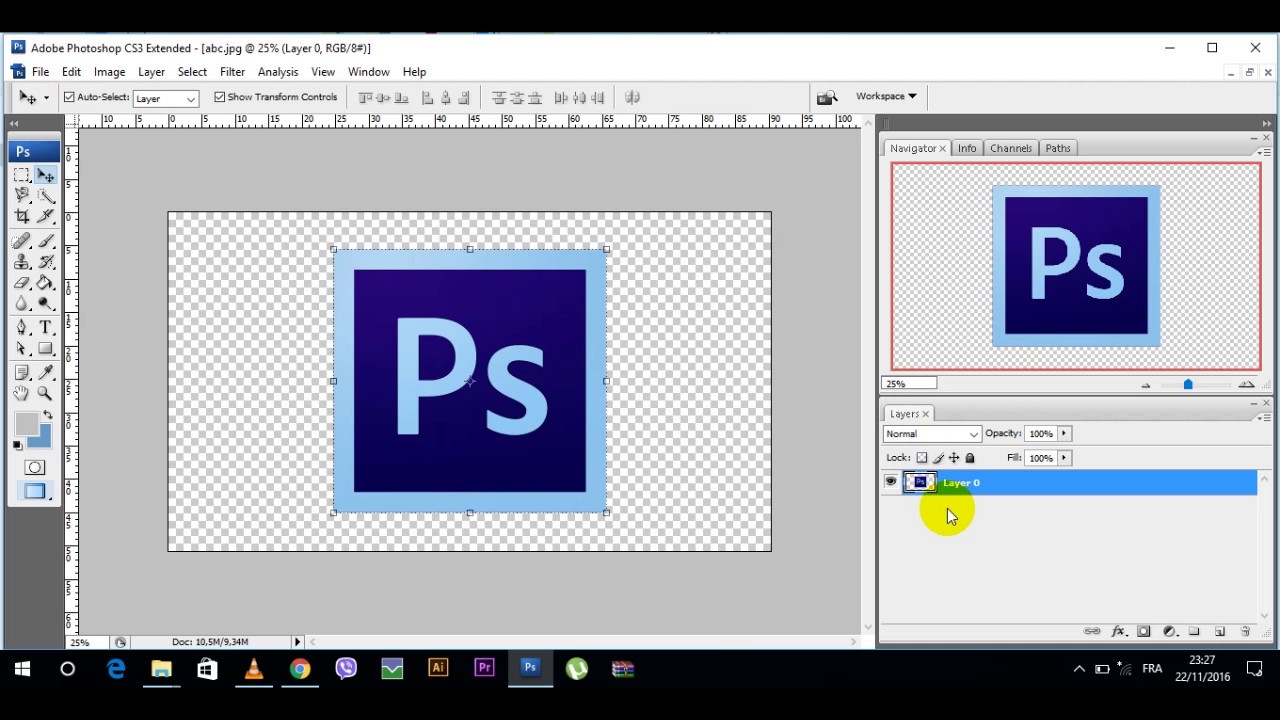Switch to the Paths tab
The width and height of the screenshot is (1280, 720).
[1058, 148]
